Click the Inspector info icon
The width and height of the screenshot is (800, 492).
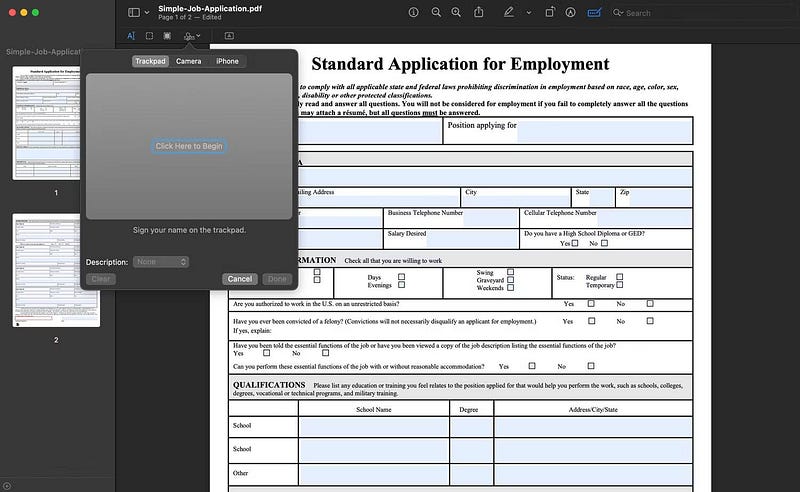click(414, 12)
